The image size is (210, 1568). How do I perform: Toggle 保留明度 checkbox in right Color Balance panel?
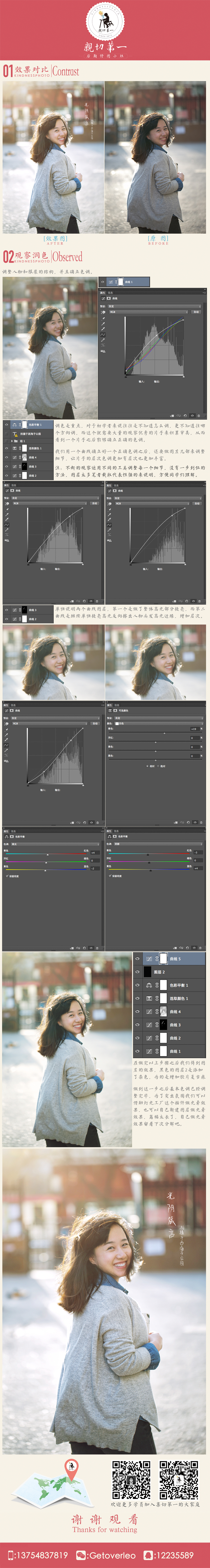[110, 876]
